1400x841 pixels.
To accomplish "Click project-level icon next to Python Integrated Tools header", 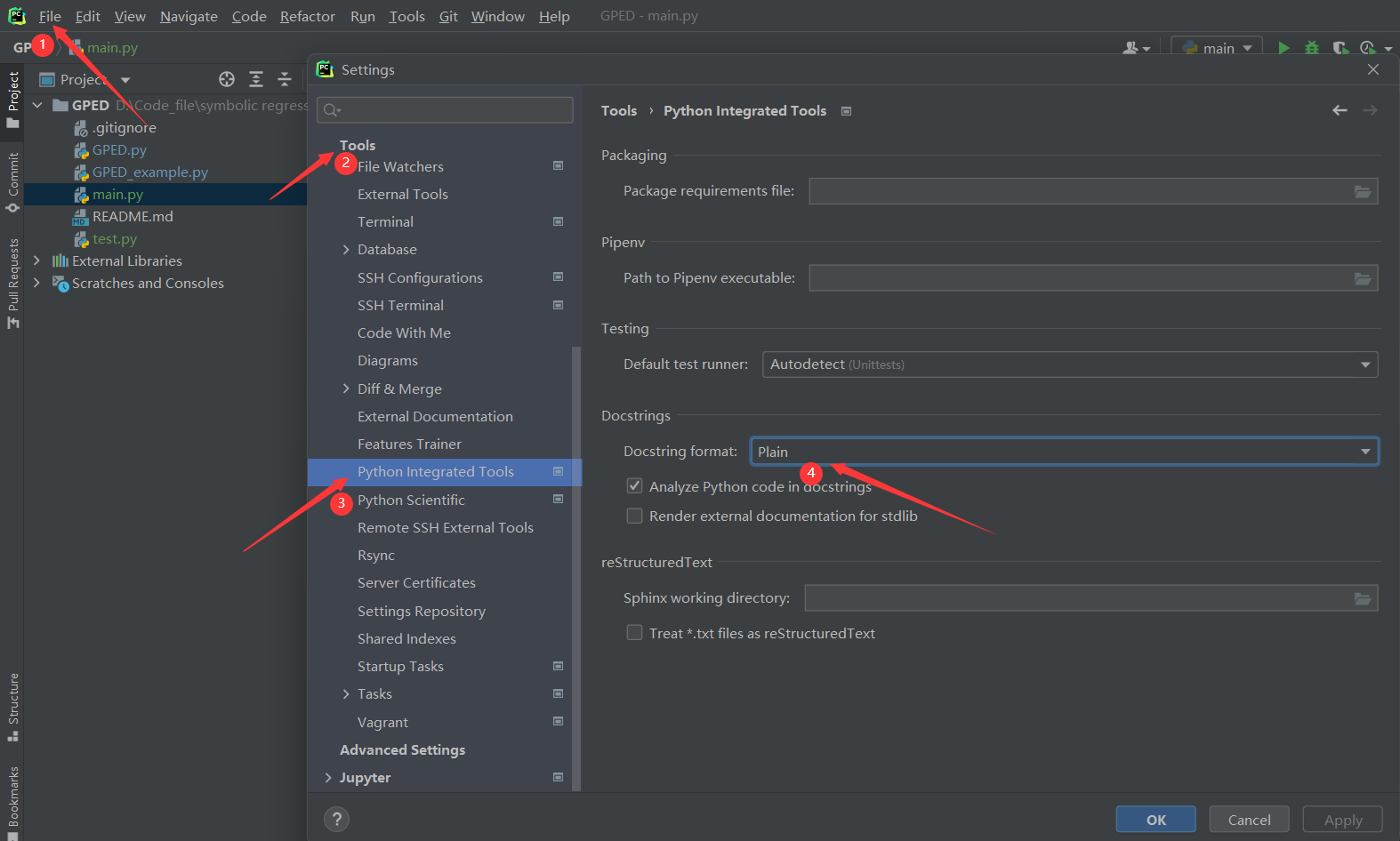I will click(846, 111).
